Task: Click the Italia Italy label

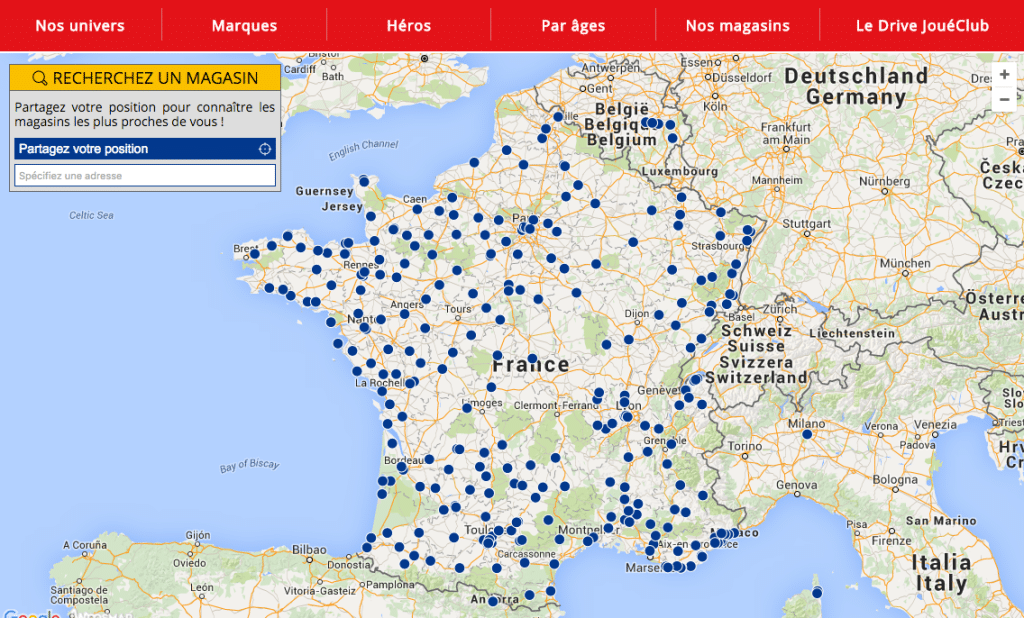Action: click(940, 573)
